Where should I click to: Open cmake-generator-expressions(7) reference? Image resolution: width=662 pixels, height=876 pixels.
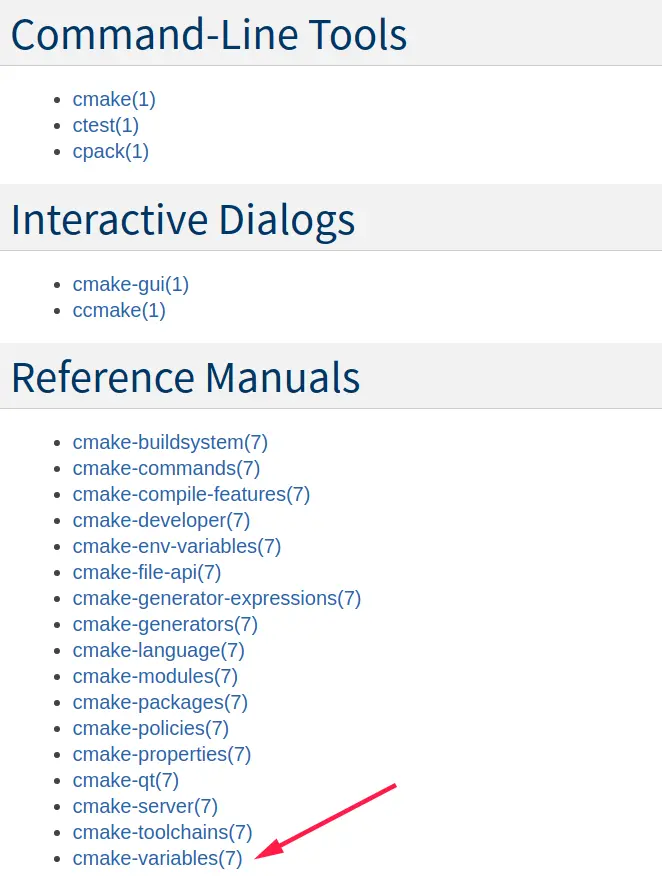point(216,598)
